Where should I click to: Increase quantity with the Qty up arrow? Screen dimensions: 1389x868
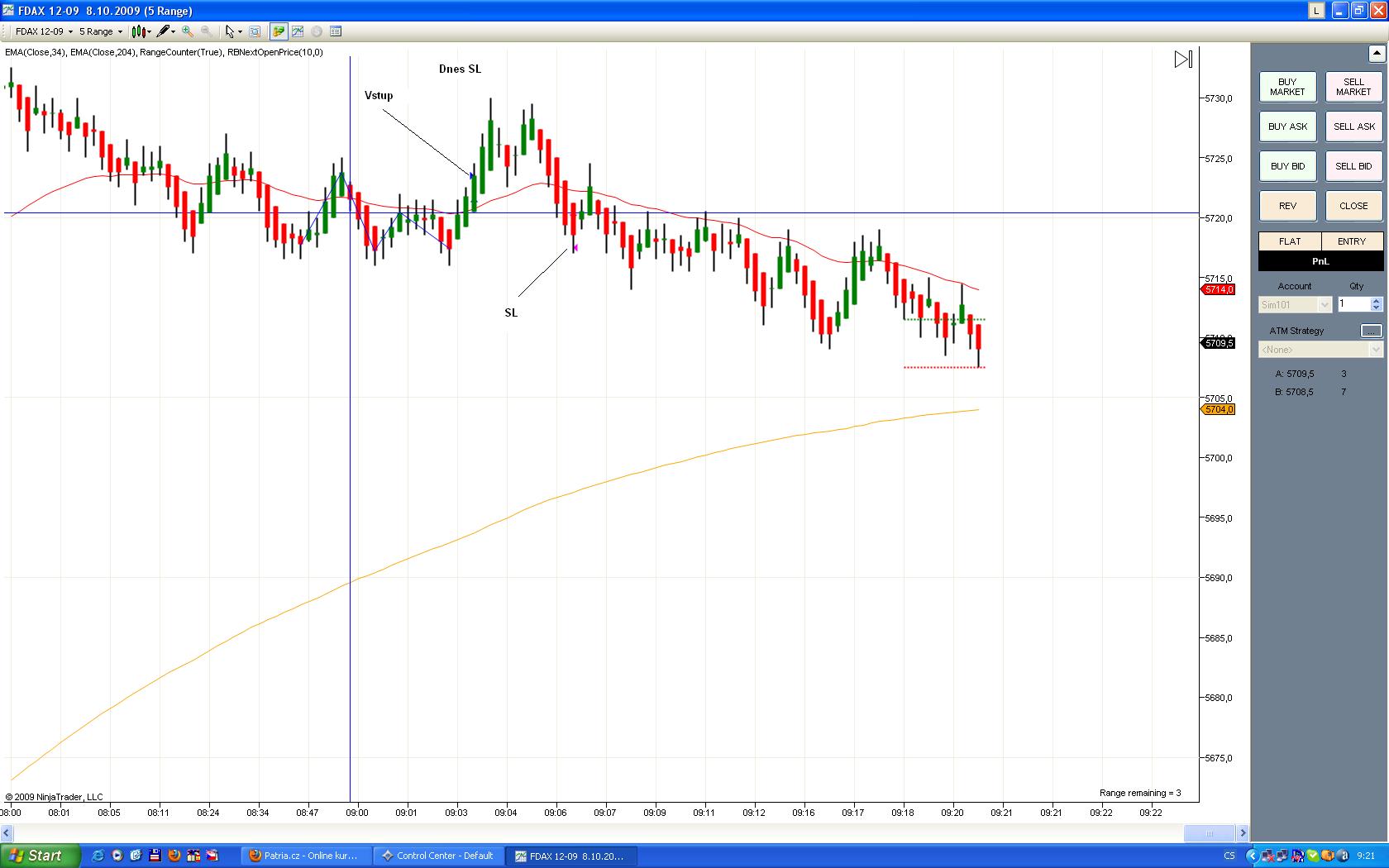tap(1377, 301)
